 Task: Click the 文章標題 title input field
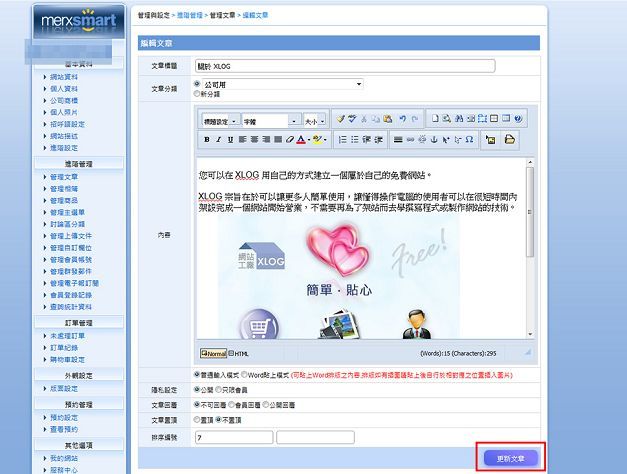(x=345, y=66)
